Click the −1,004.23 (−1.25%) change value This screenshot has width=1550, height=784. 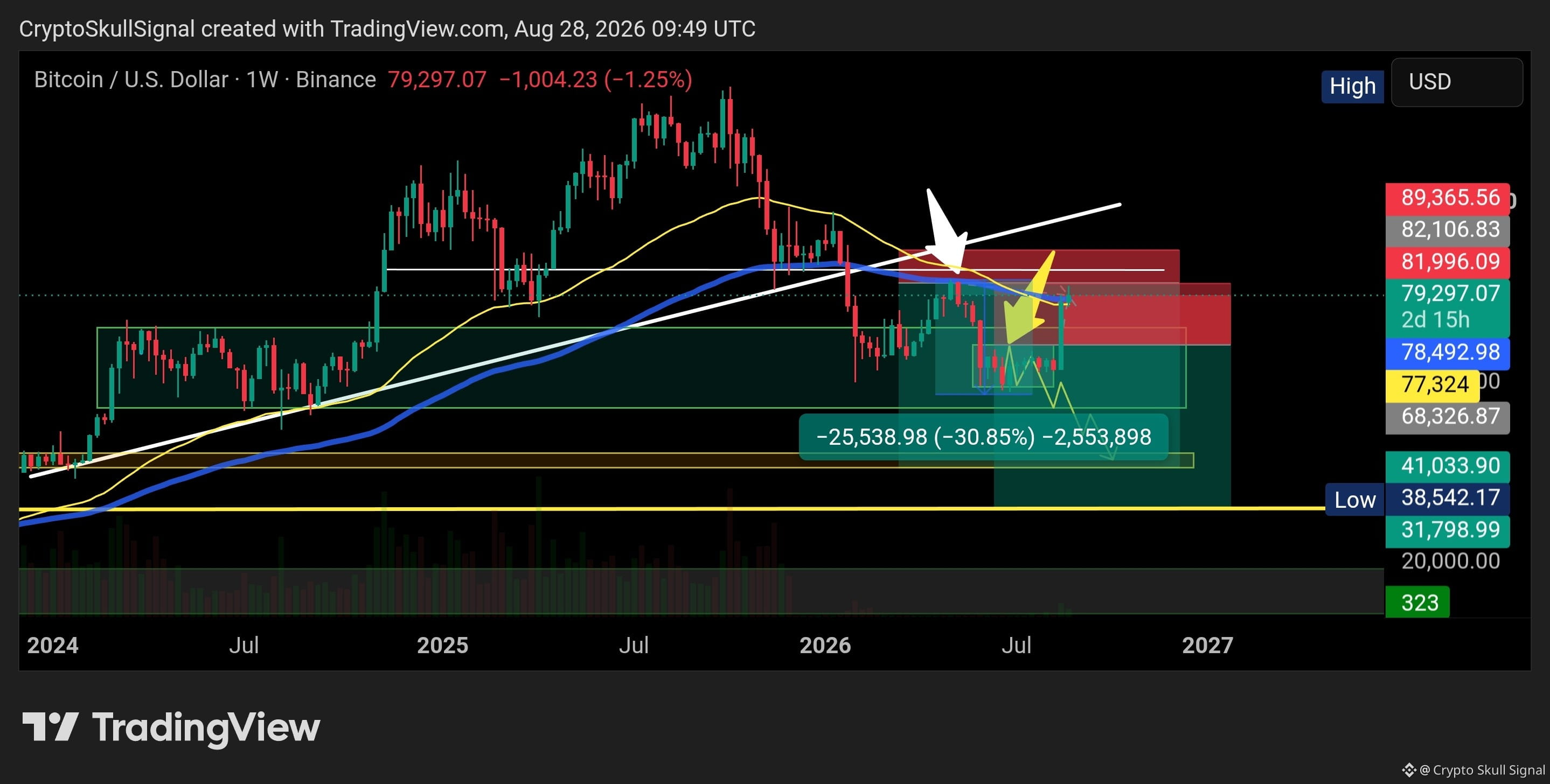pos(596,79)
